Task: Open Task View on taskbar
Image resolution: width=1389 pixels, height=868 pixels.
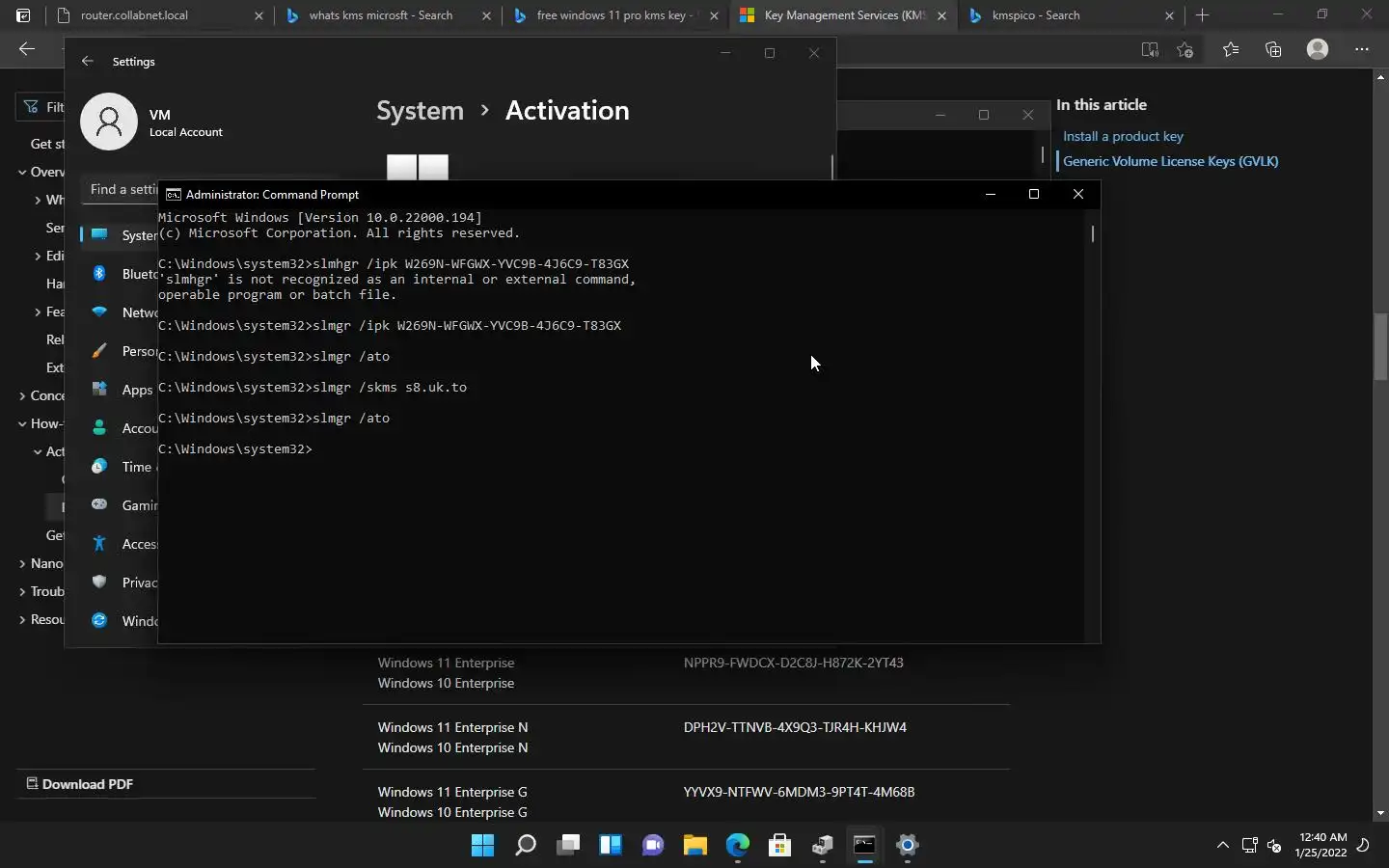Action: click(x=568, y=846)
